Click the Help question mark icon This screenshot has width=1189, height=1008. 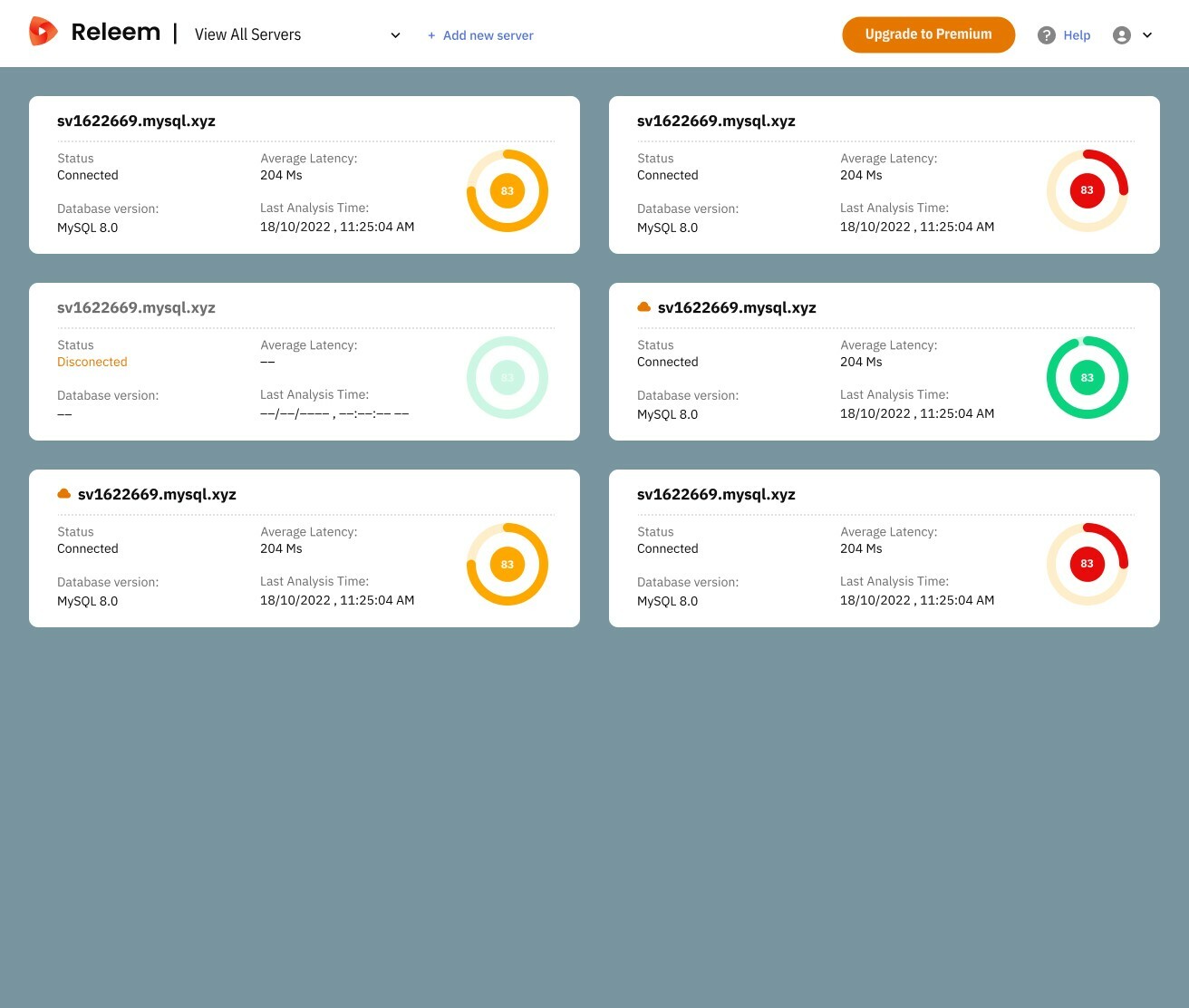1047,35
